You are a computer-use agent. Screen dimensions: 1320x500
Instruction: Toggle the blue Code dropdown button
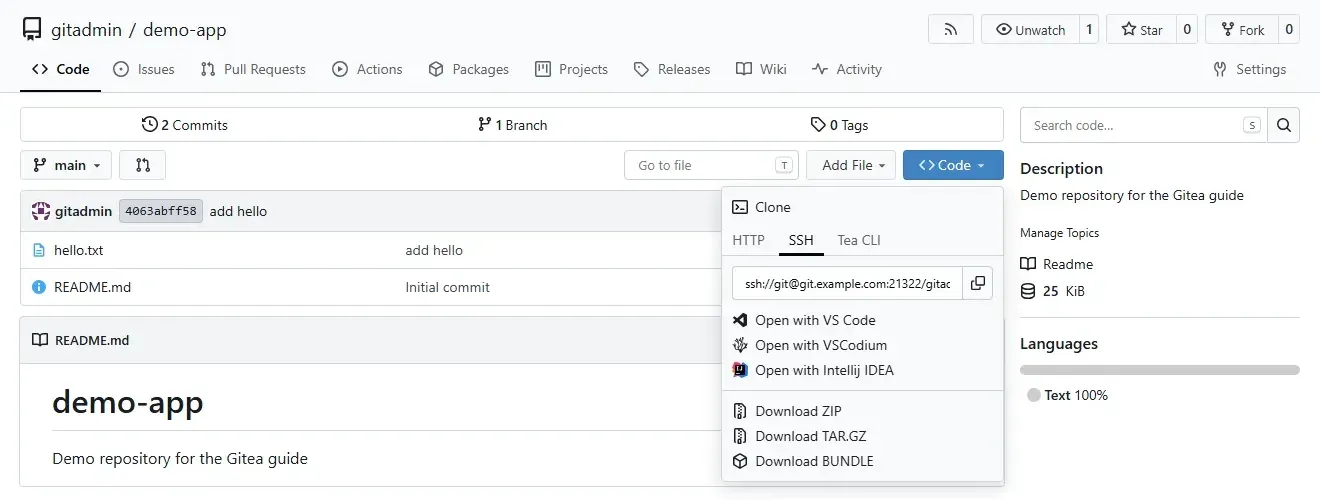[953, 165]
